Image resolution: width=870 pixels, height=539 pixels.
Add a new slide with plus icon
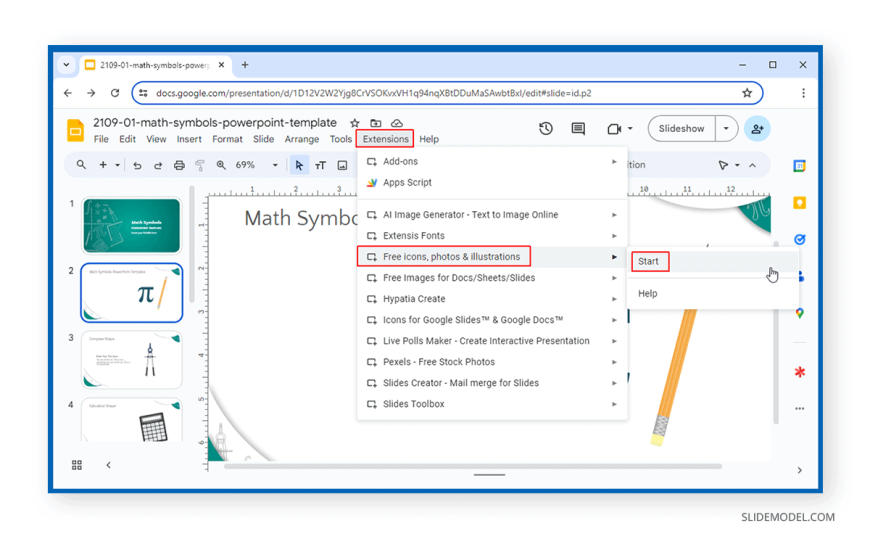pos(103,165)
